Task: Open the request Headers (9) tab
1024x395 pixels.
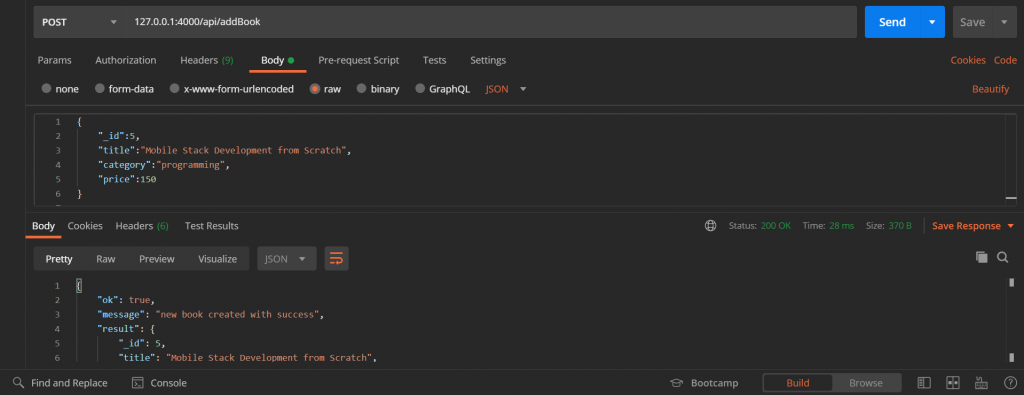Action: click(x=206, y=60)
